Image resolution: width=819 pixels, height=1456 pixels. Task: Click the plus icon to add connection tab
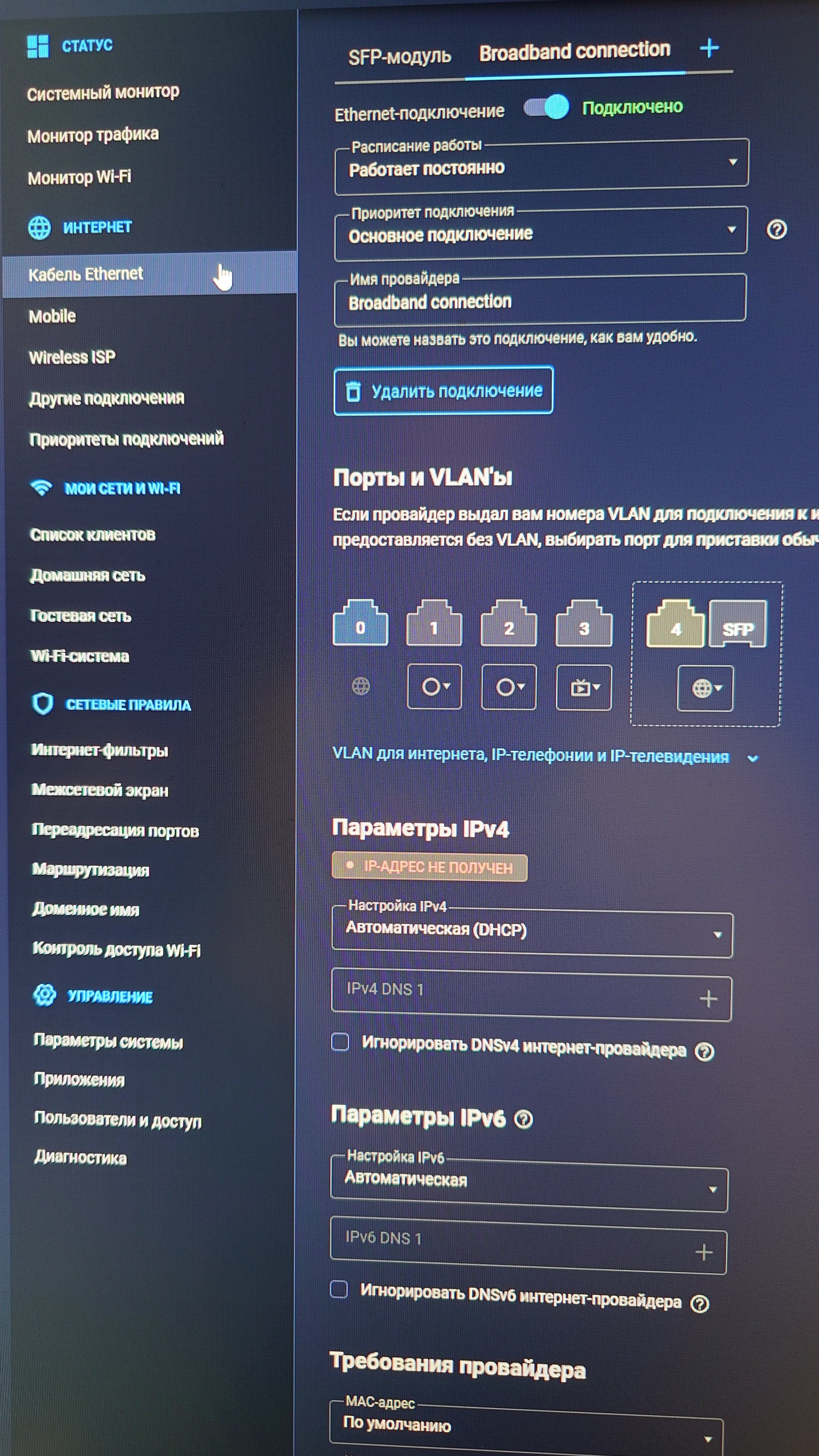[x=709, y=49]
